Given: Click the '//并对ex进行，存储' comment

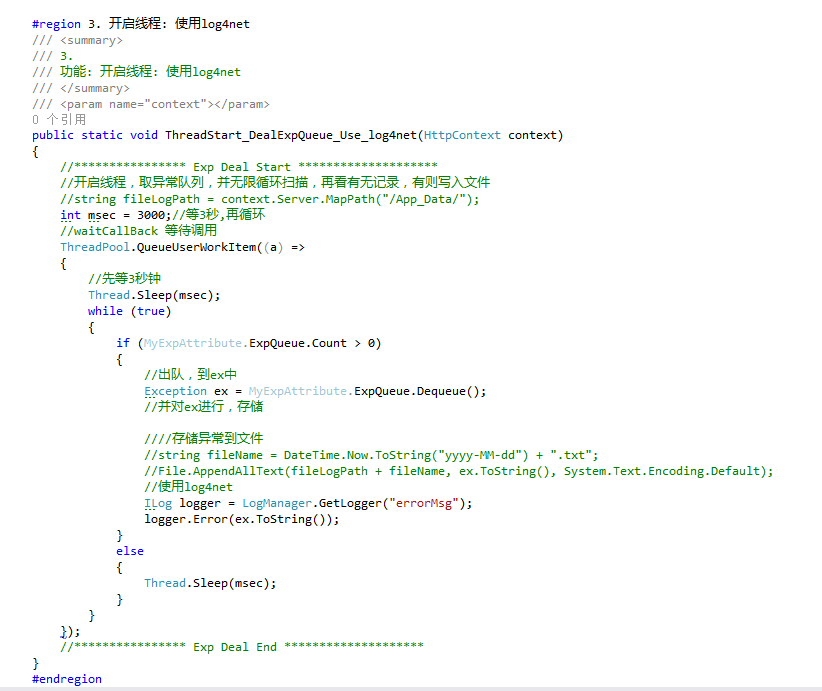Looking at the screenshot, I should click(x=203, y=407).
